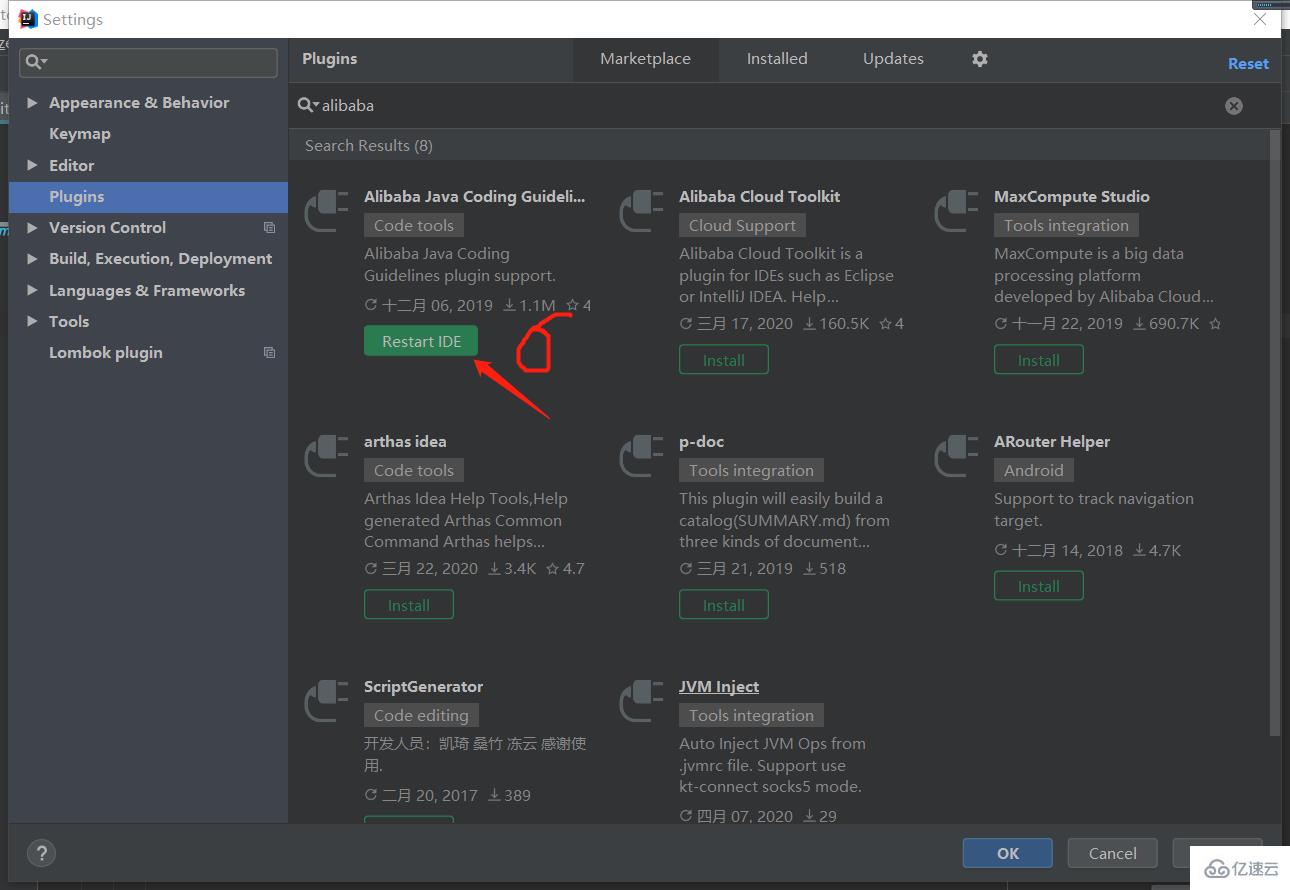The width and height of the screenshot is (1290, 890).
Task: Expand the Editor settings node
Action: pos(32,165)
